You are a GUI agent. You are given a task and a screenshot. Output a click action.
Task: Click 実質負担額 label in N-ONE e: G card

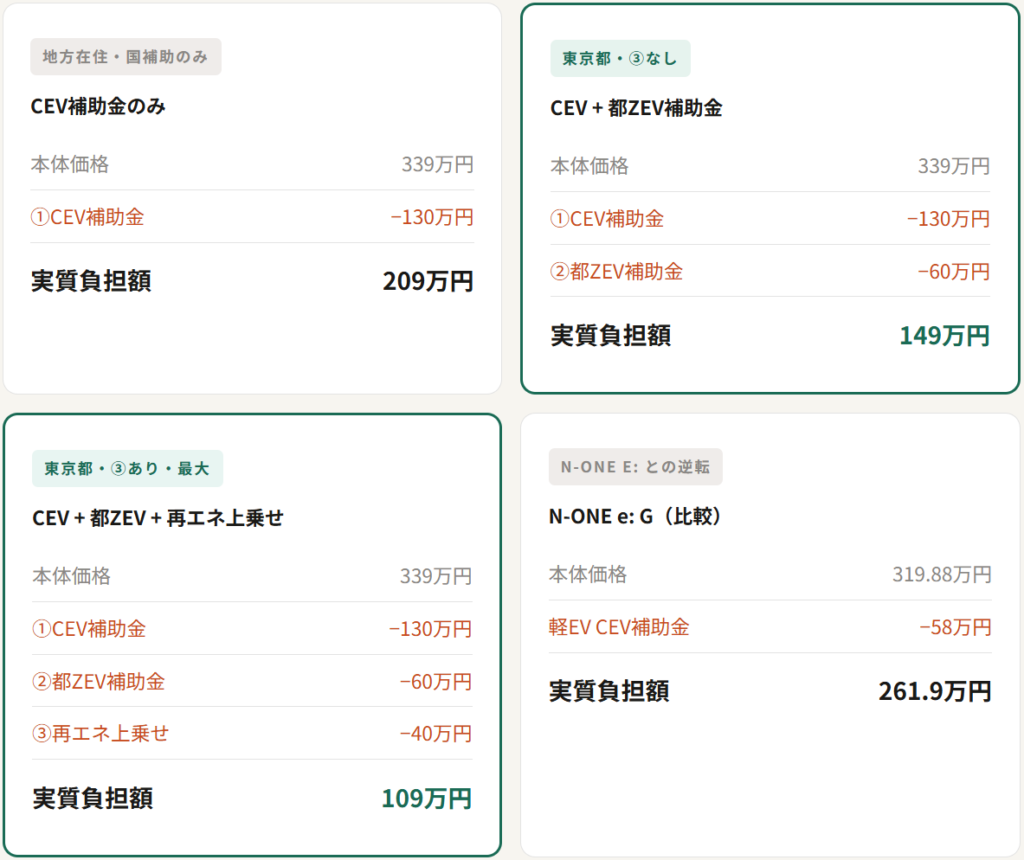point(609,691)
